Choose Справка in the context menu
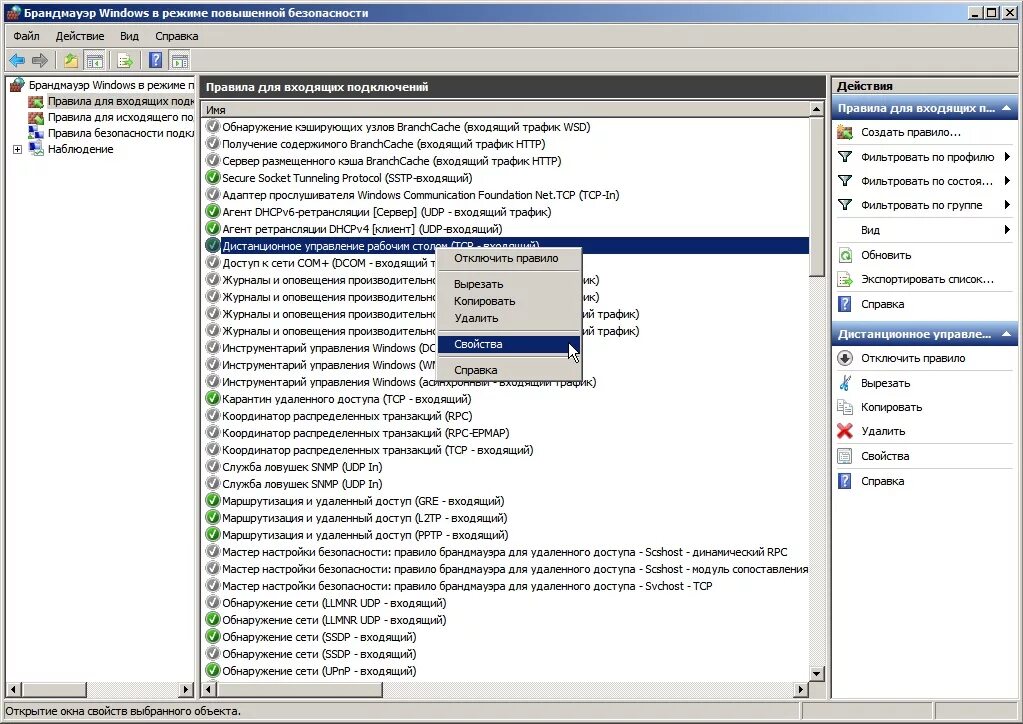1023x724 pixels. tap(508, 370)
